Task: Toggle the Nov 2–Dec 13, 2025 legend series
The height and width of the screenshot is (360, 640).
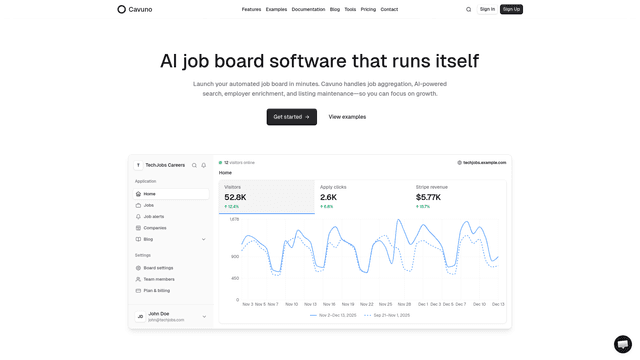Action: coord(333,315)
